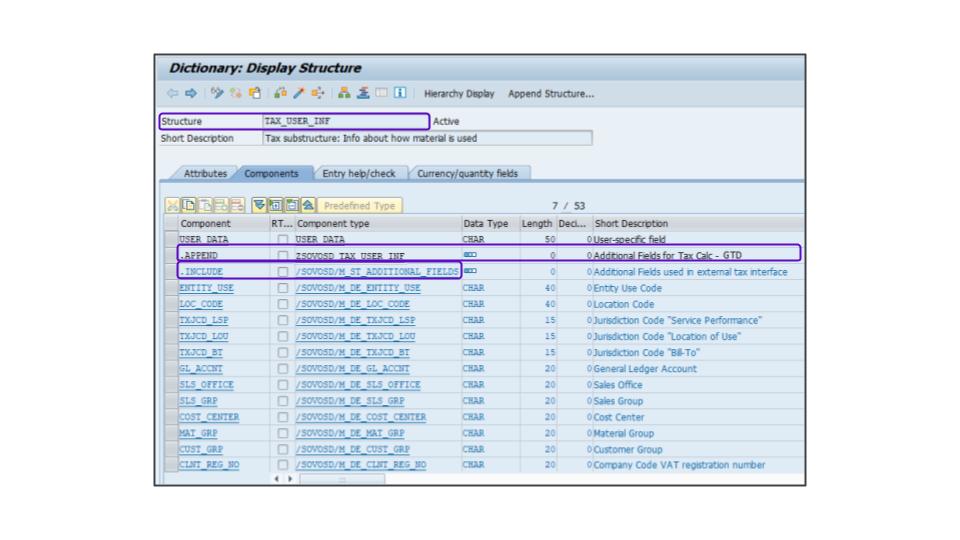Screen dimensions: 960x540
Task: Click the Hierarchy Display button
Action: point(459,94)
